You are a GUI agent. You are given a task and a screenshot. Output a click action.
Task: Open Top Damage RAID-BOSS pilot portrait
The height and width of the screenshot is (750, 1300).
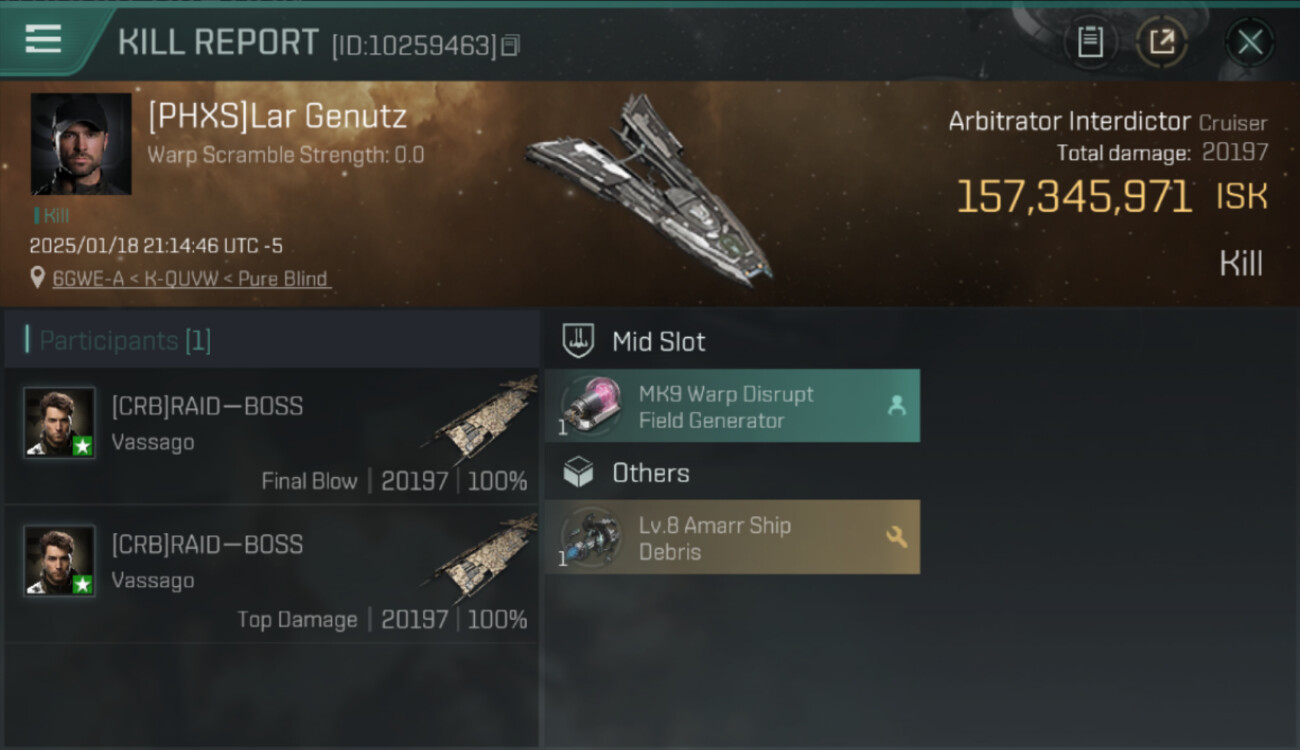(x=60, y=560)
